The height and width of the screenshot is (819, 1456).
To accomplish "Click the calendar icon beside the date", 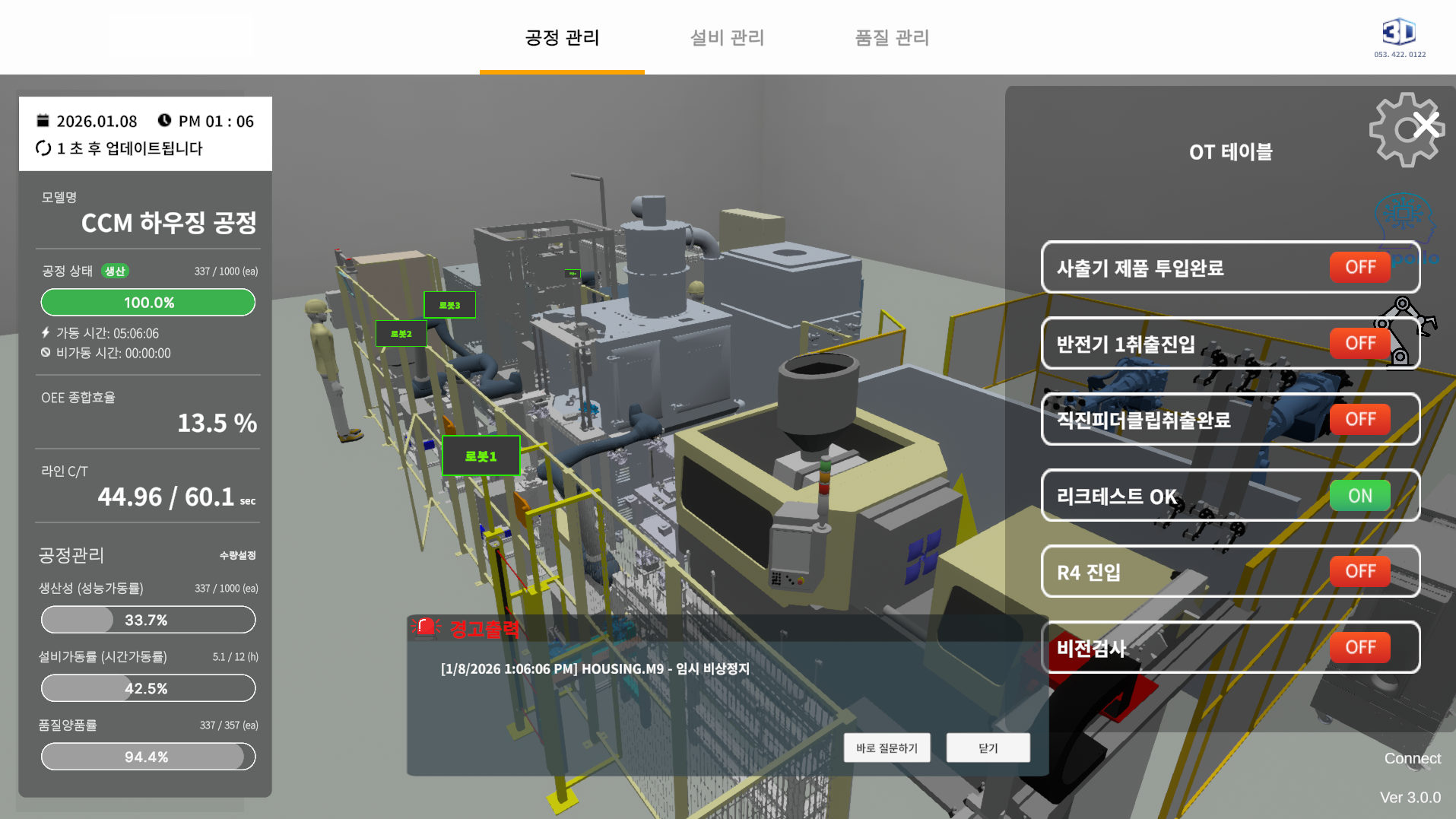I will (43, 120).
